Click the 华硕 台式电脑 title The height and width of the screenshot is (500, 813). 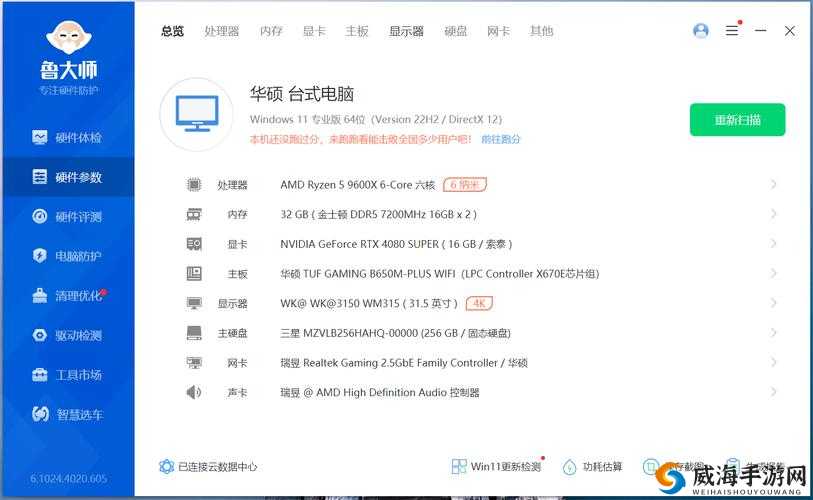coord(302,94)
